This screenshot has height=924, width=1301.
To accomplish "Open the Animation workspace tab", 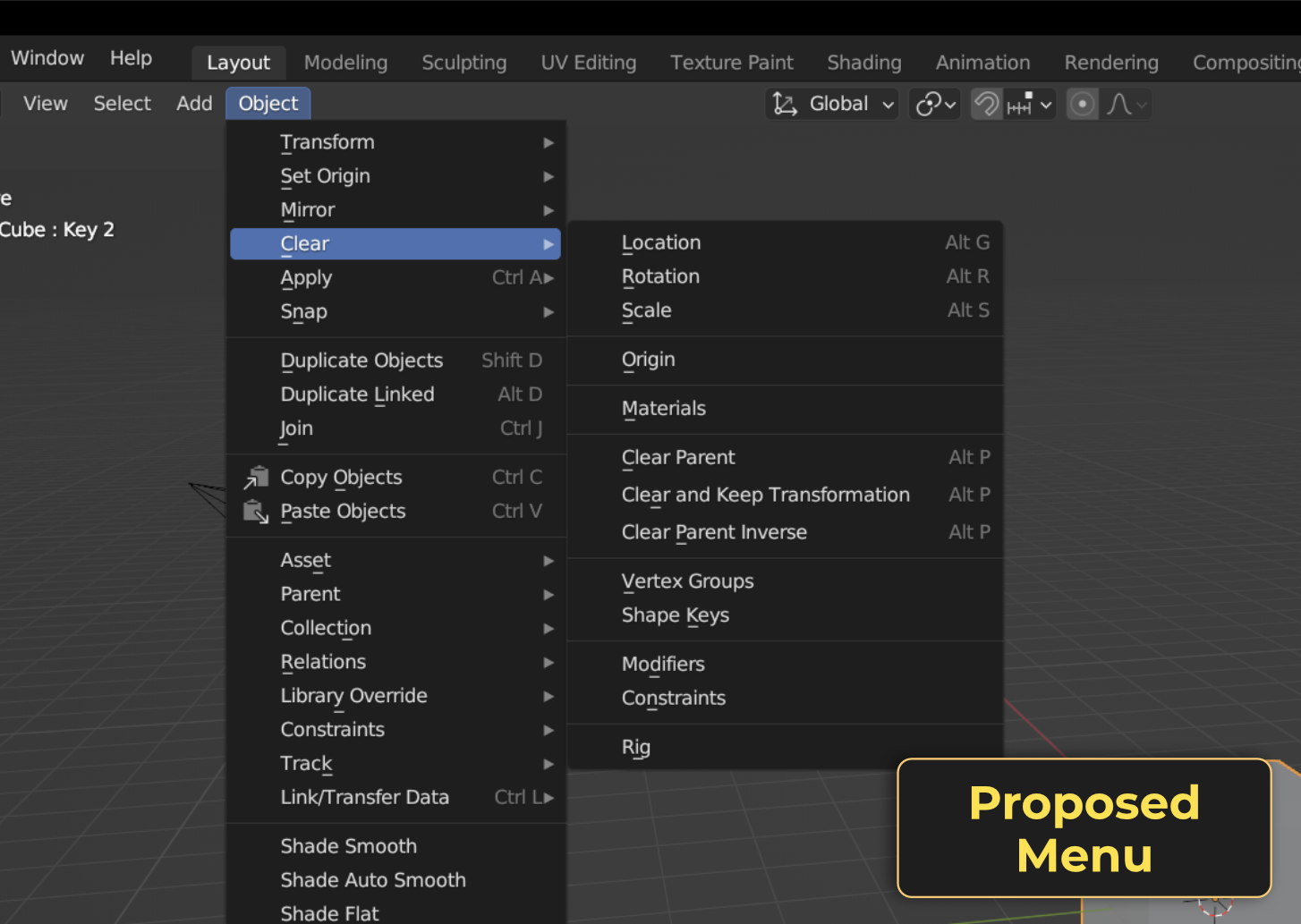I will point(983,63).
